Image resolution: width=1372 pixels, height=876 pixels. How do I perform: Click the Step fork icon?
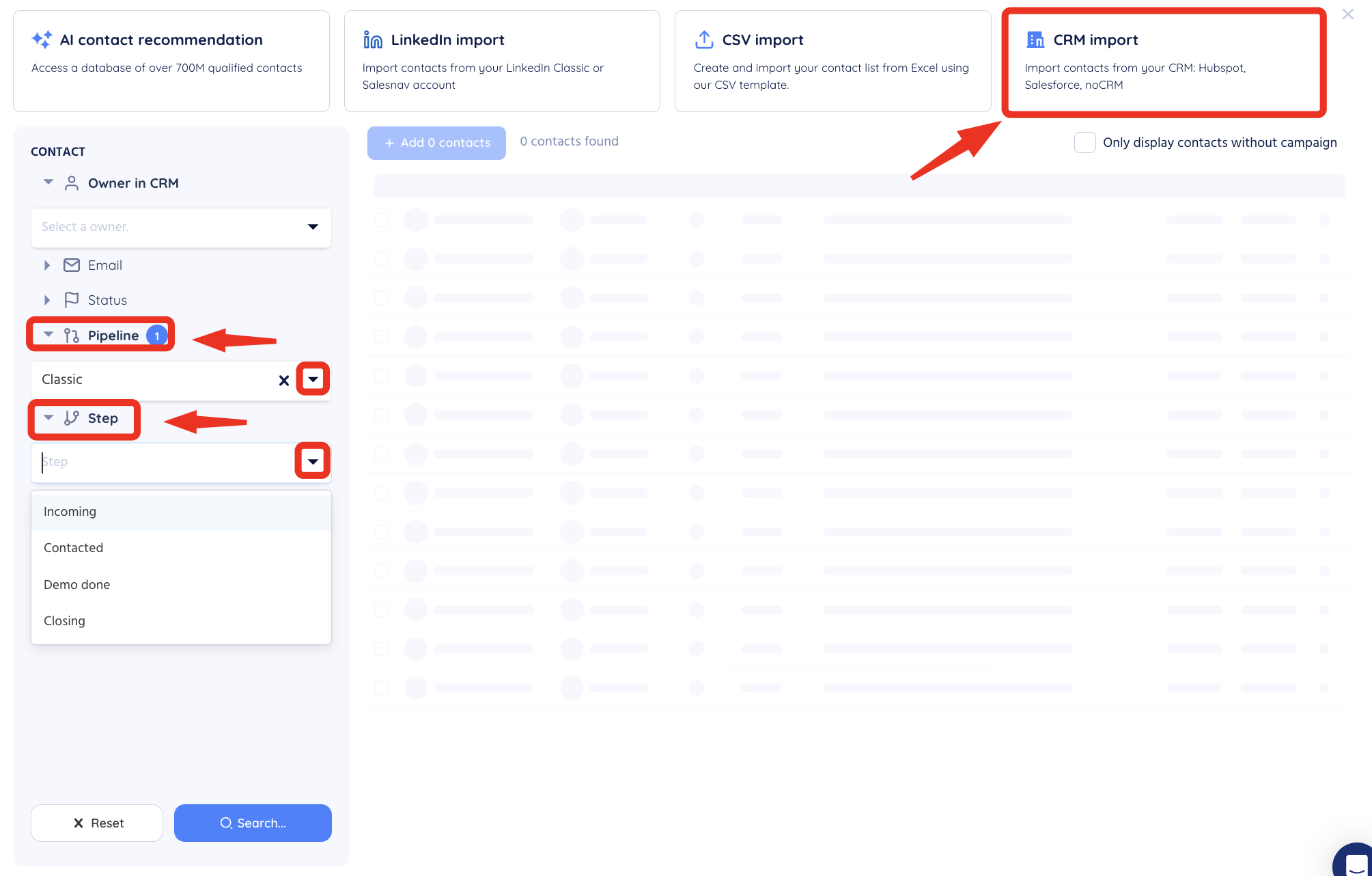[x=72, y=418]
